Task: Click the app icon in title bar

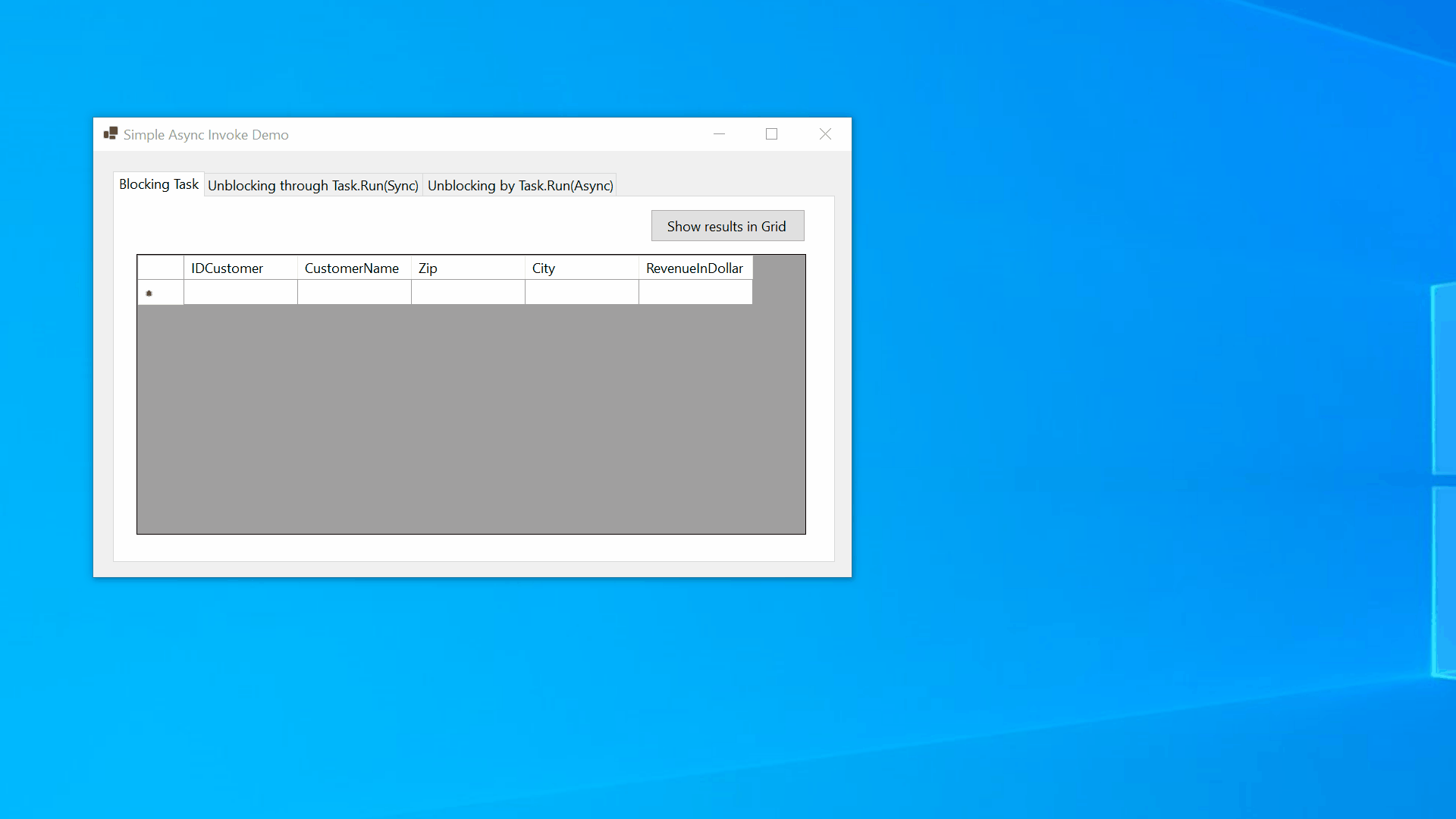Action: click(x=111, y=134)
